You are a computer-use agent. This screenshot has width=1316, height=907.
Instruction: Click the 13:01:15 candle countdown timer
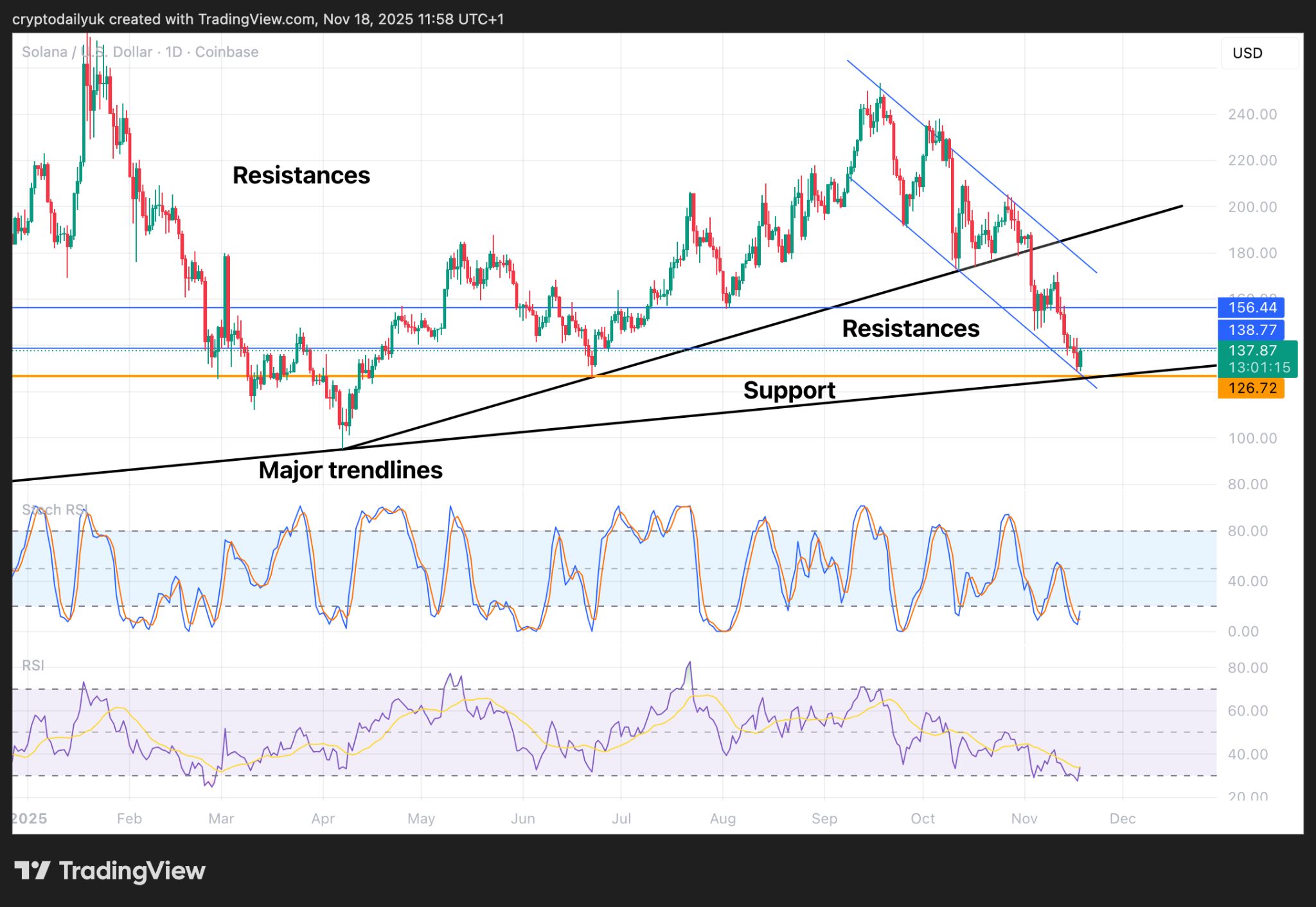[1259, 368]
